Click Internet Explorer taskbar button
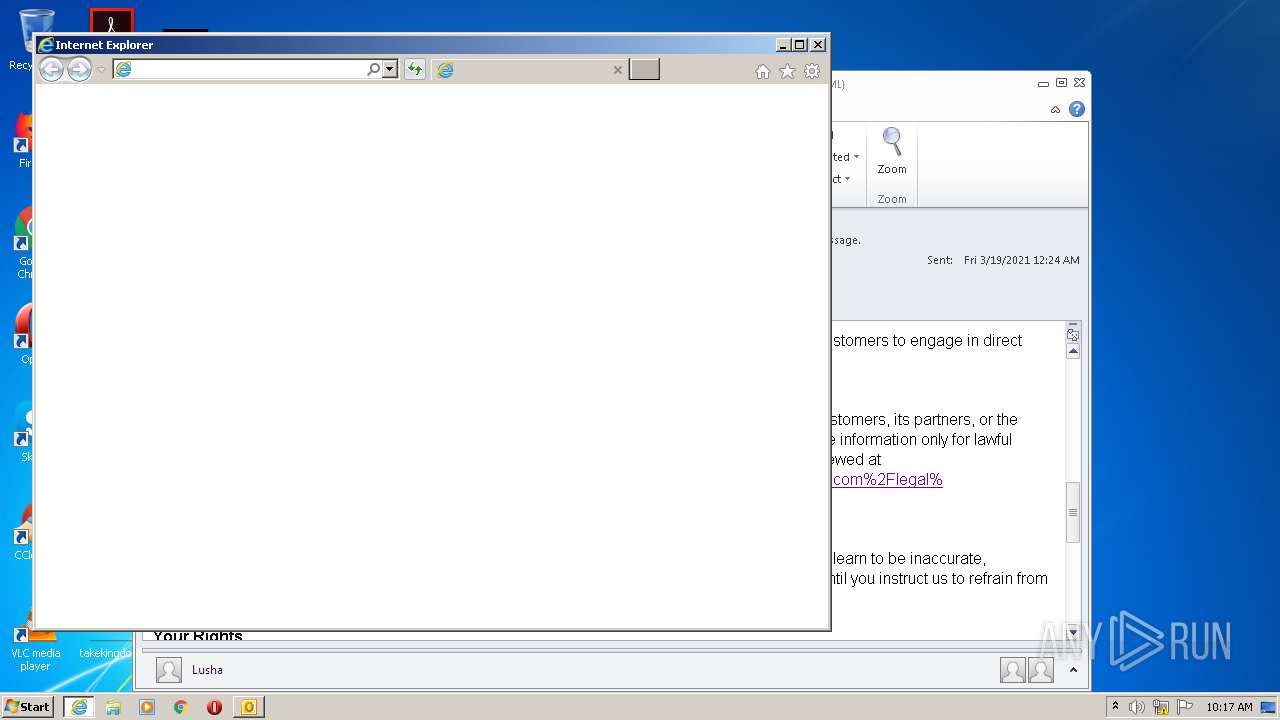 pos(79,707)
